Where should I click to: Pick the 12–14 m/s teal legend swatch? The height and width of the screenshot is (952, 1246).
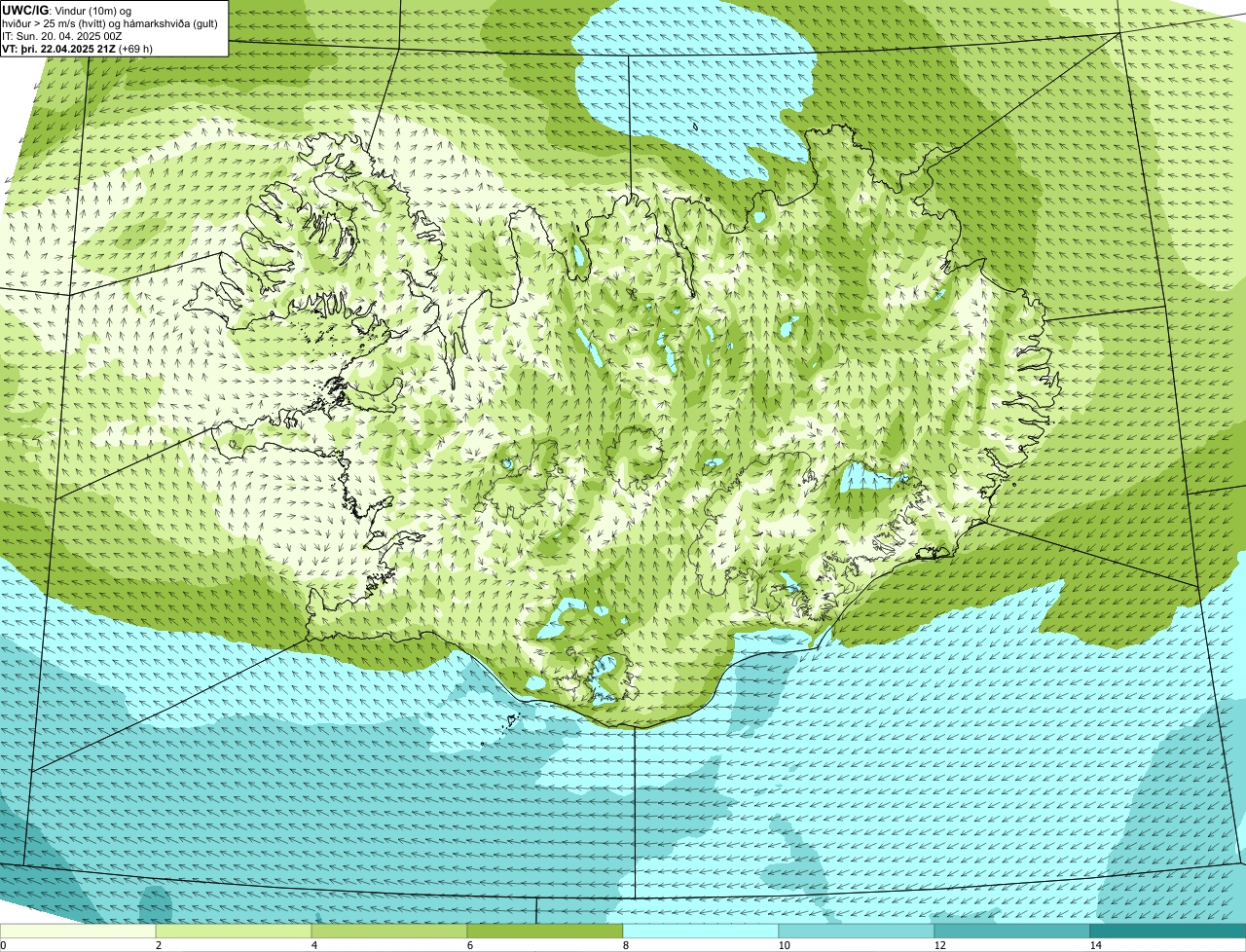click(x=1012, y=931)
